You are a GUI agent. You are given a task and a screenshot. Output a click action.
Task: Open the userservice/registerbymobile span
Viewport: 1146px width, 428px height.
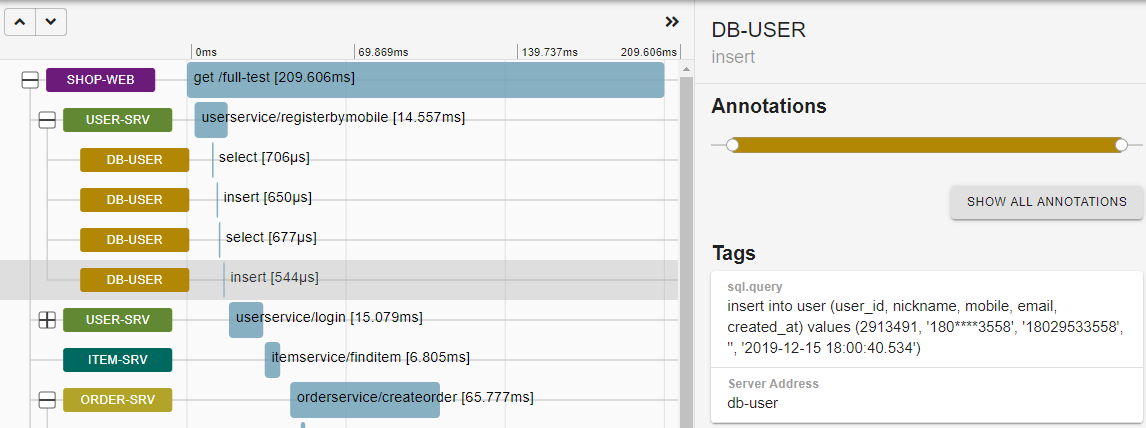[211, 119]
